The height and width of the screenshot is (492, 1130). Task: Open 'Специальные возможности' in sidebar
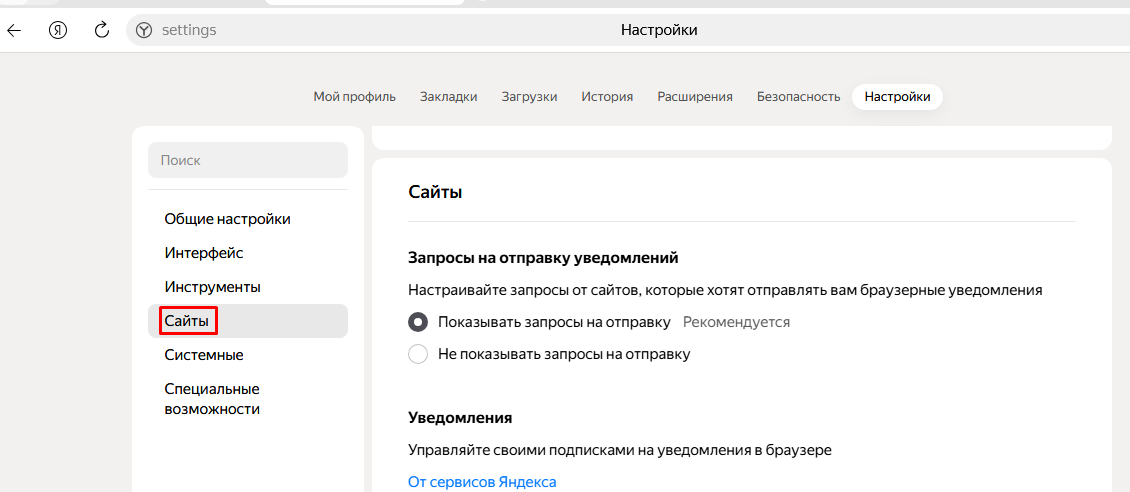[212, 399]
